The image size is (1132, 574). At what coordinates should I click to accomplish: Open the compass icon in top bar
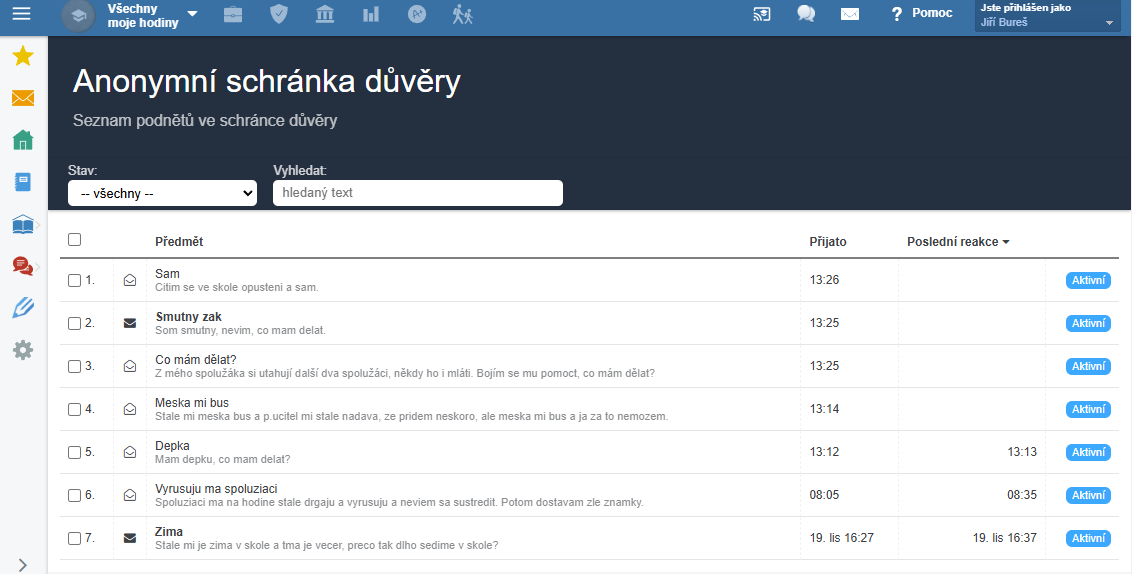click(417, 14)
